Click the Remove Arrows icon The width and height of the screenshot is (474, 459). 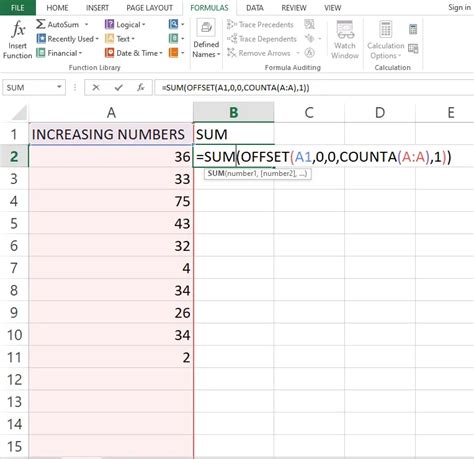(232, 53)
